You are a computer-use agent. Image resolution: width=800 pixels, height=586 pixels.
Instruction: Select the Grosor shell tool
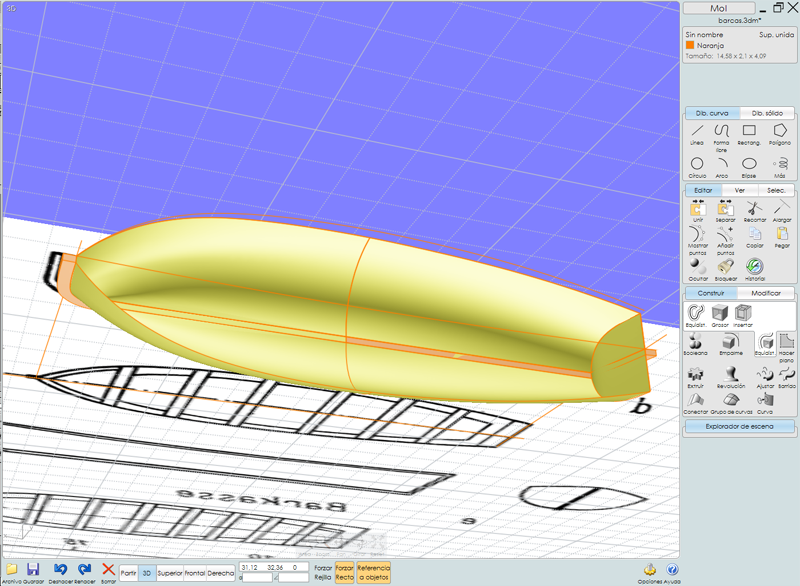[x=719, y=313]
